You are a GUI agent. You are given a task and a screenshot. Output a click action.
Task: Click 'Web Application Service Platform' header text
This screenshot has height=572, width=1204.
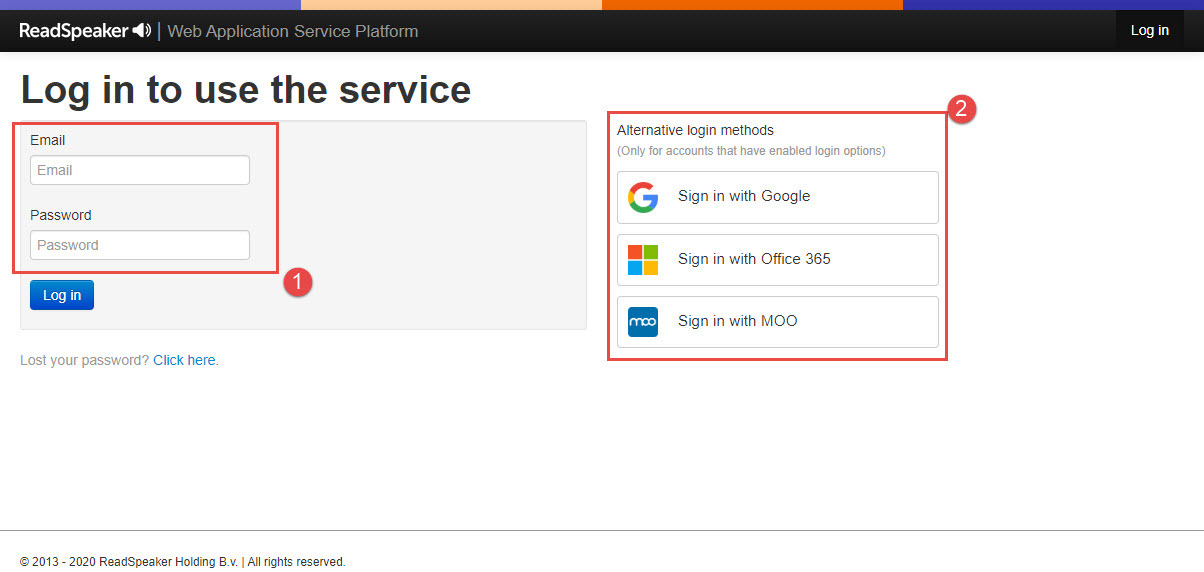pyautogui.click(x=293, y=31)
